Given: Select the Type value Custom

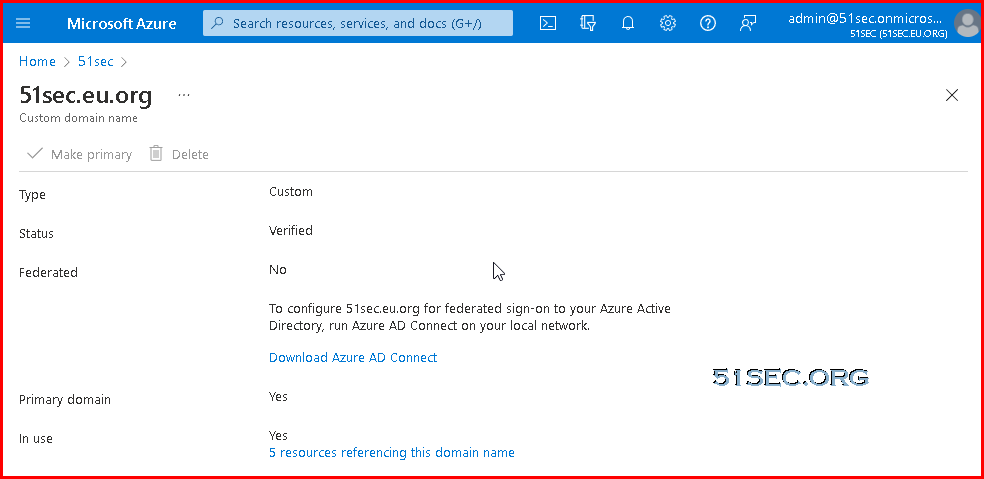Looking at the screenshot, I should point(291,191).
